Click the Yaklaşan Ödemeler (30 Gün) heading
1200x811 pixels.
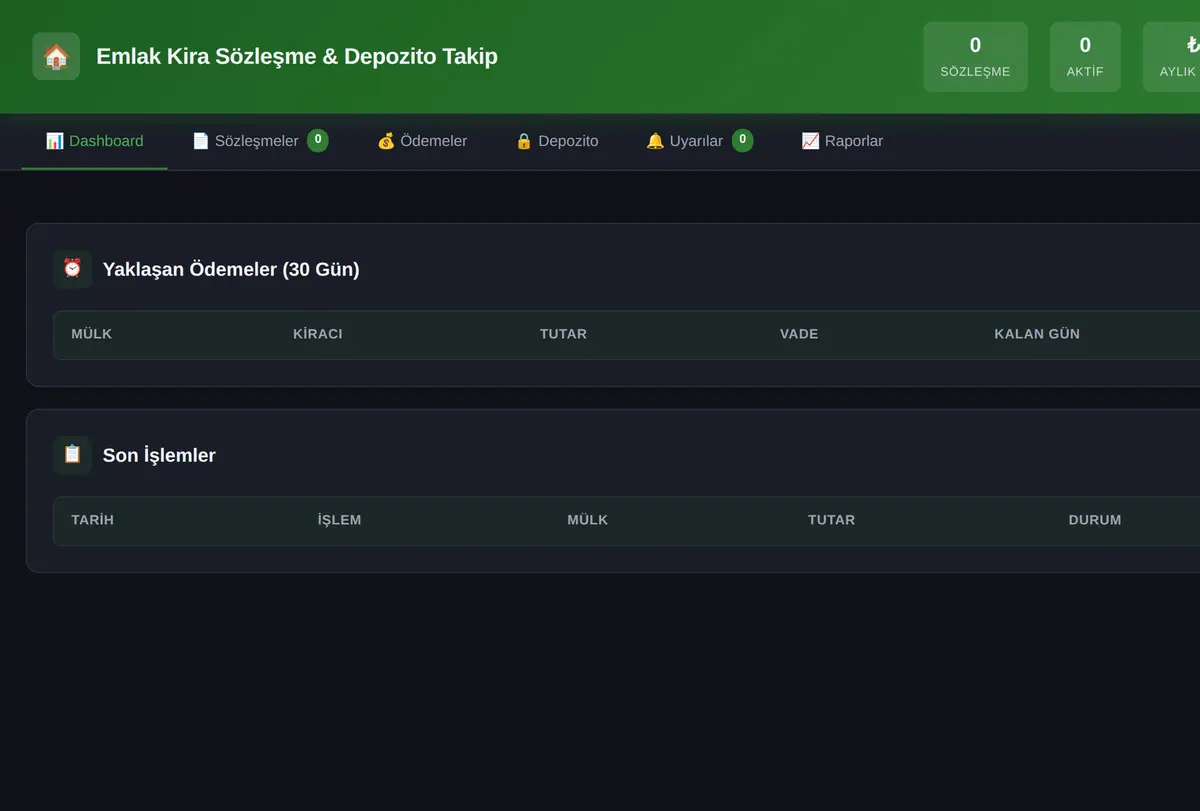pyautogui.click(x=231, y=269)
